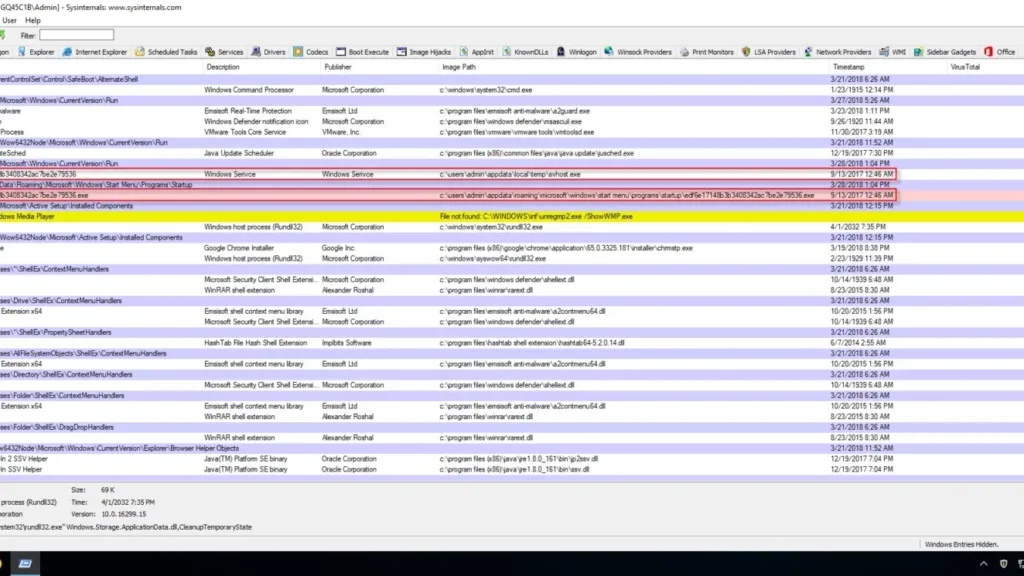
Task: Go to the Boot Execute tab
Action: pyautogui.click(x=362, y=52)
